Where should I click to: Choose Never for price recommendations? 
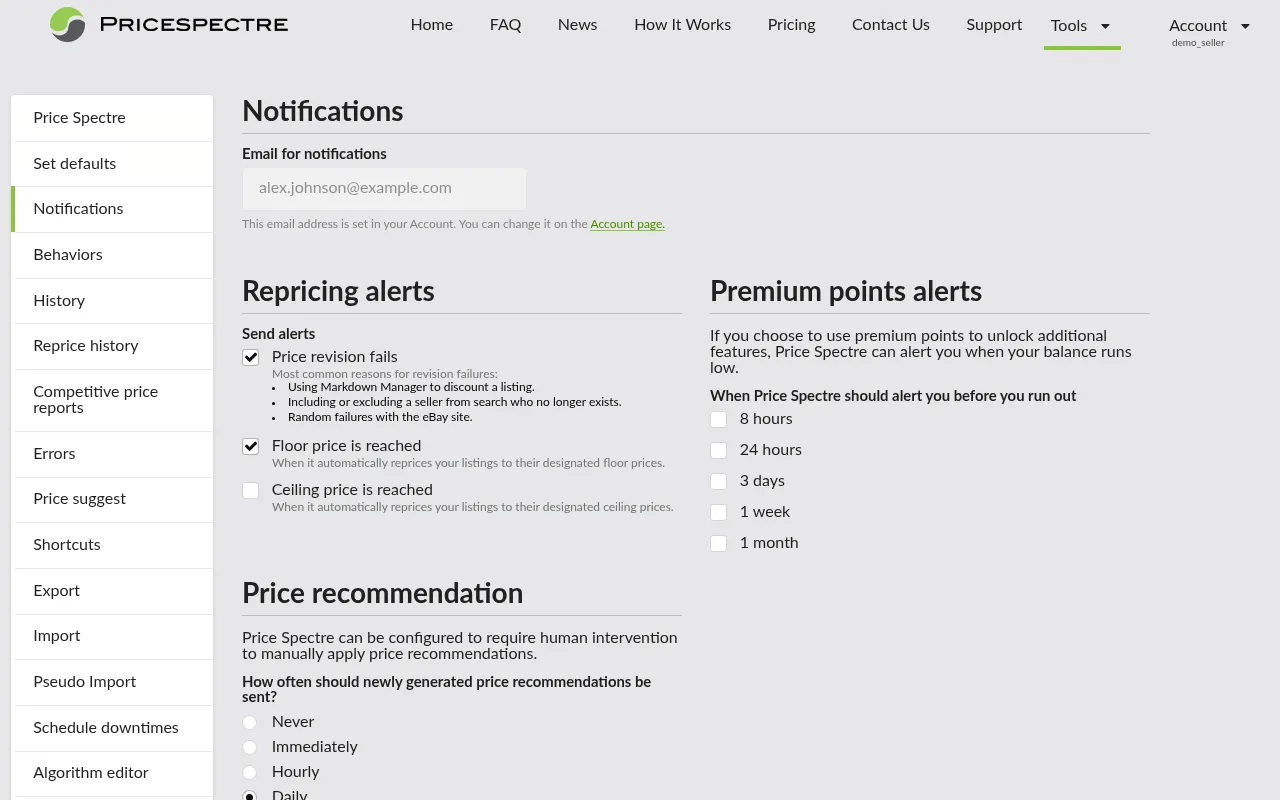click(x=250, y=722)
